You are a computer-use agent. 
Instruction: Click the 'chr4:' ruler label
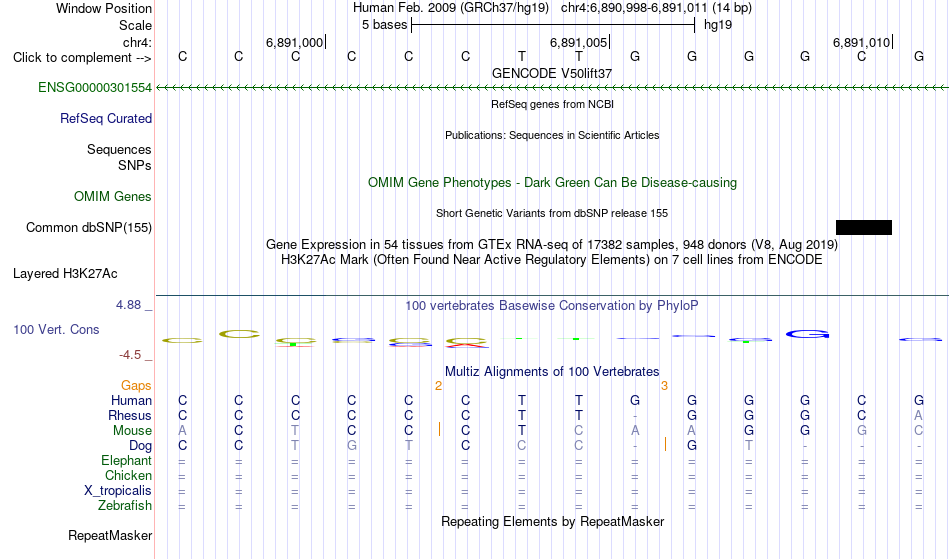tap(137, 43)
